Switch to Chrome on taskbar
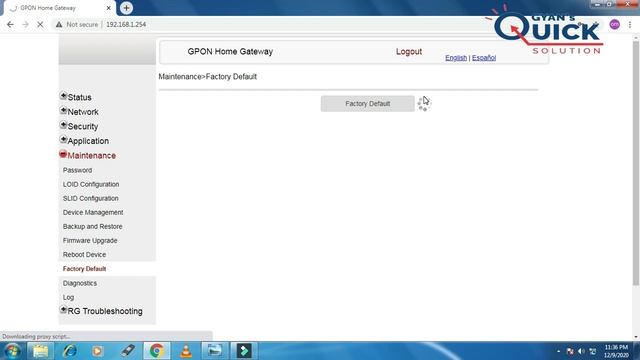The height and width of the screenshot is (360, 640). click(157, 351)
